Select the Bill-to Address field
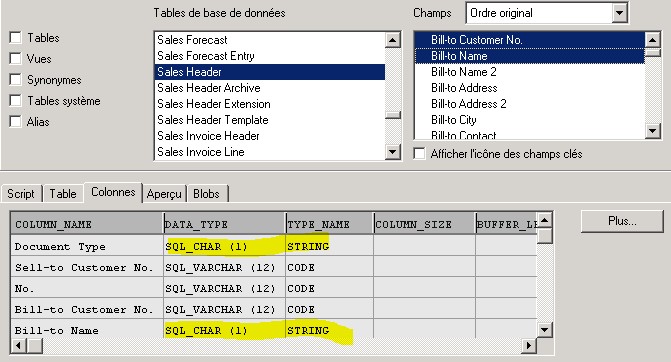Image resolution: width=671 pixels, height=362 pixels. [x=530, y=88]
